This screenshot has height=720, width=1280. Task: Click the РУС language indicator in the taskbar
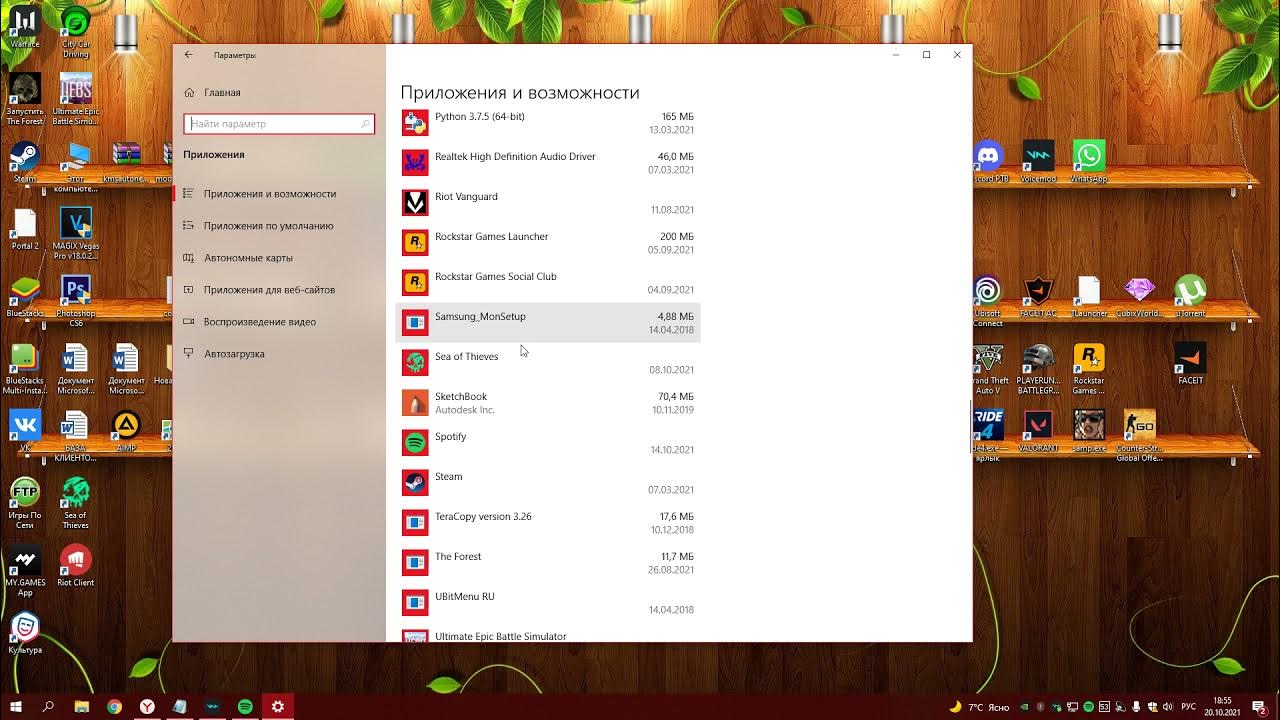click(1188, 707)
